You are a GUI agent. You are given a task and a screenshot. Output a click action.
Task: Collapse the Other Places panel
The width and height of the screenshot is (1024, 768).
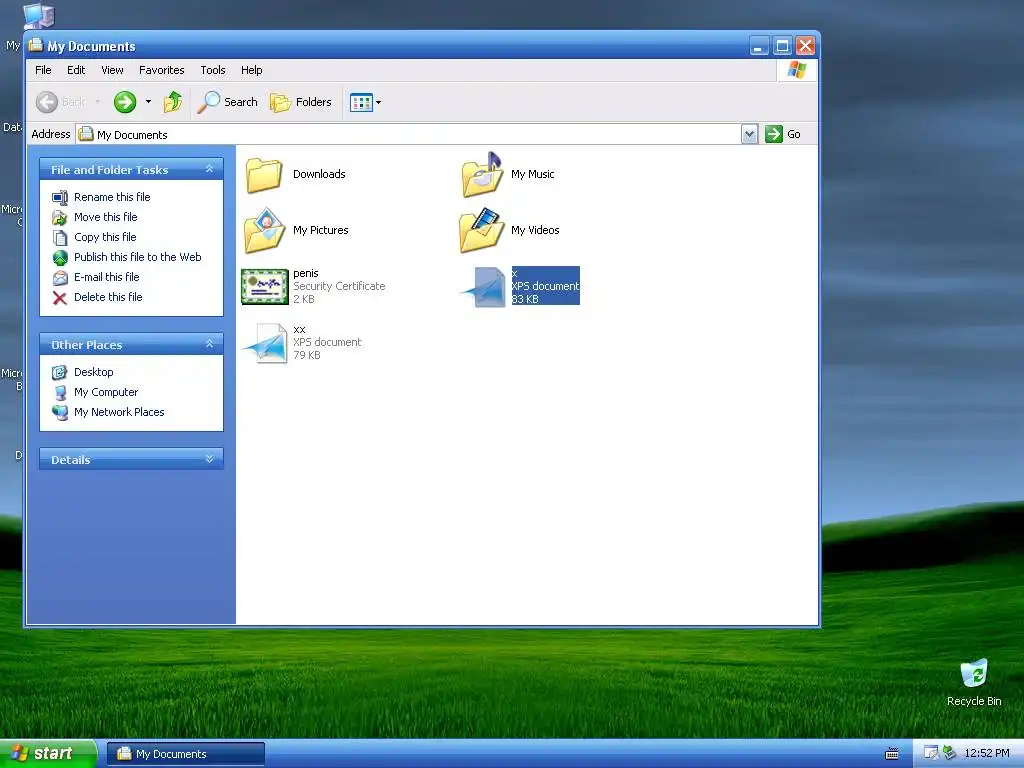[x=210, y=344]
